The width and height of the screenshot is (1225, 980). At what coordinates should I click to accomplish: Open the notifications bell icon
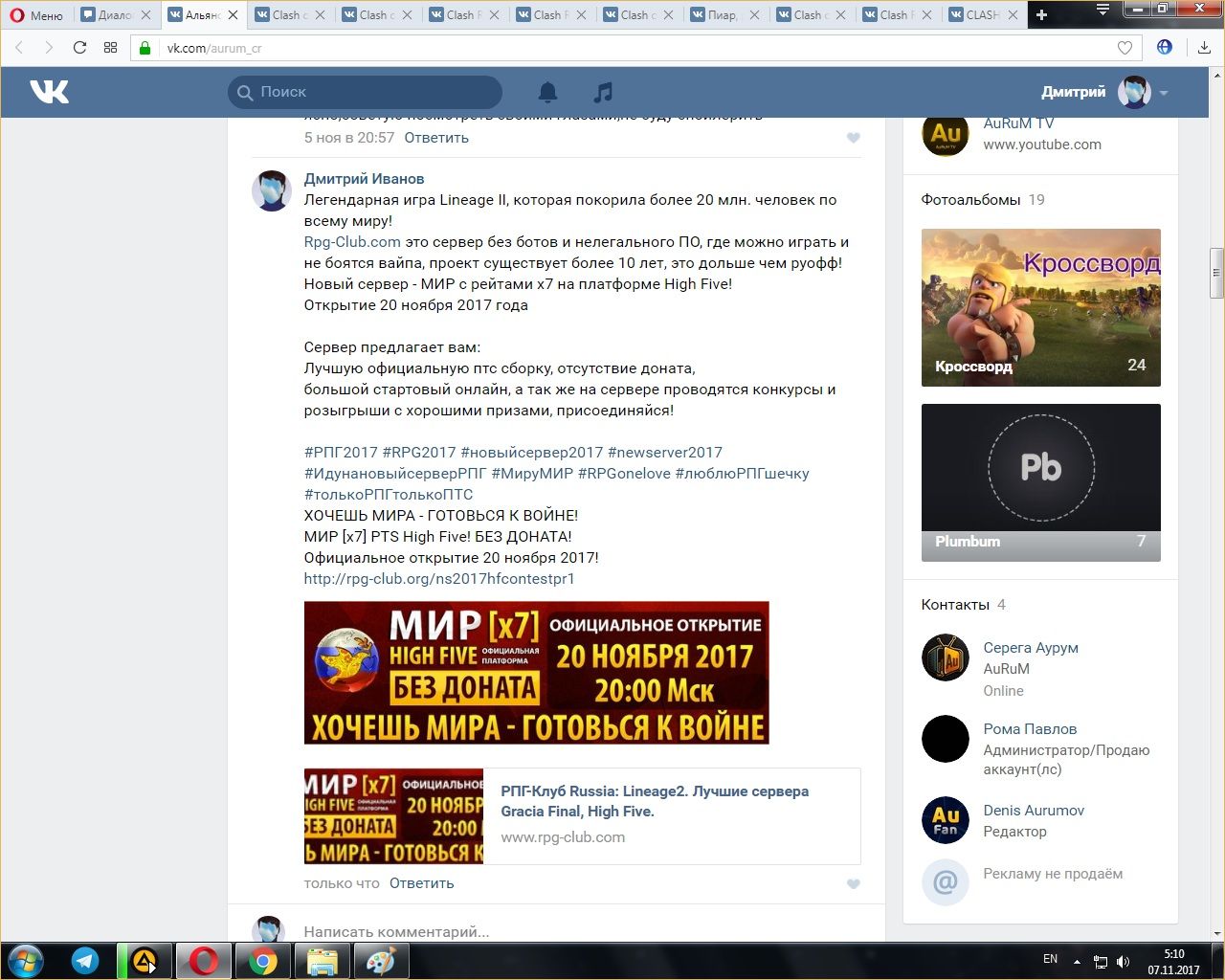point(547,92)
